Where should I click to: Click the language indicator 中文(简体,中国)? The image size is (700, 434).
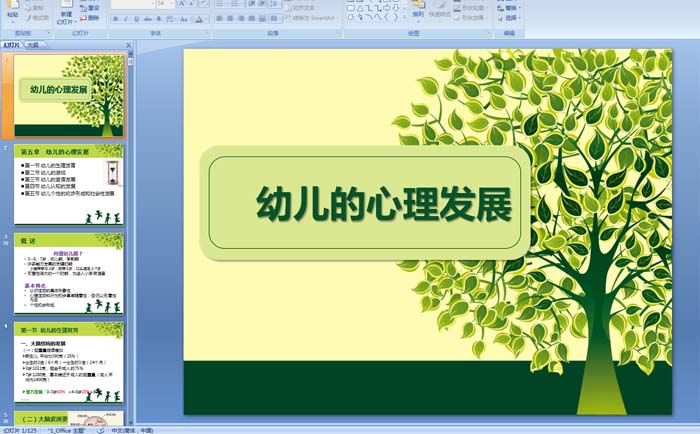coord(132,430)
